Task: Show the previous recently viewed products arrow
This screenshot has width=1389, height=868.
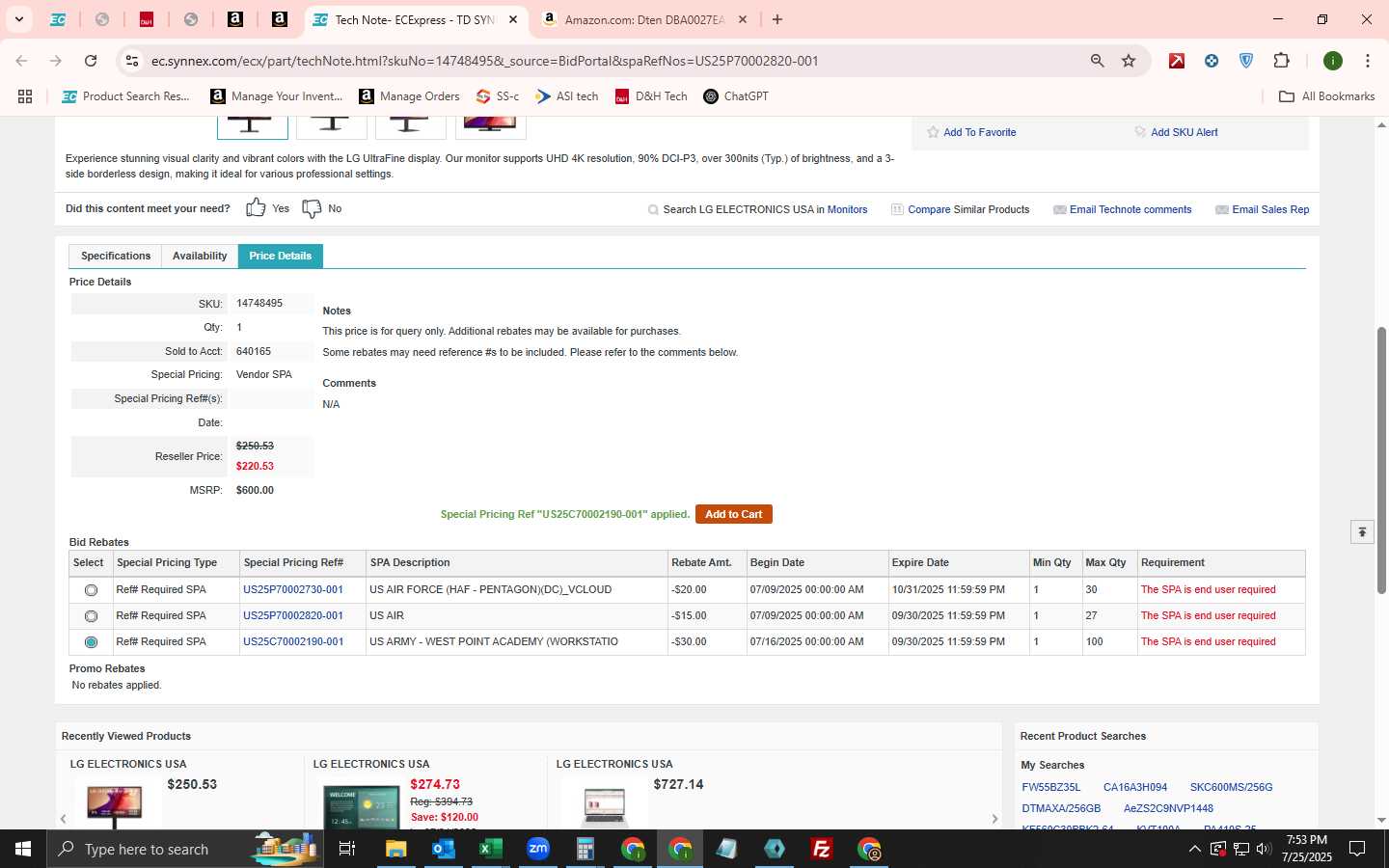Action: [x=64, y=819]
